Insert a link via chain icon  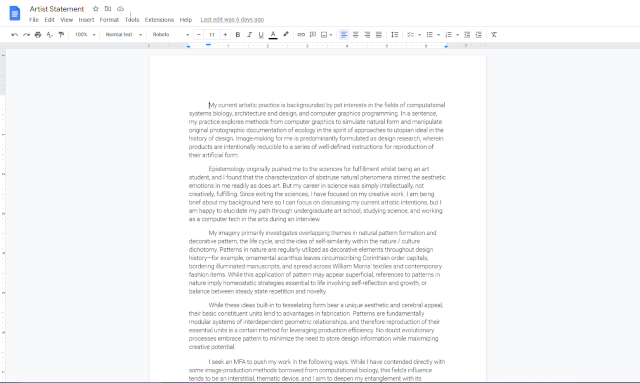pos(301,35)
